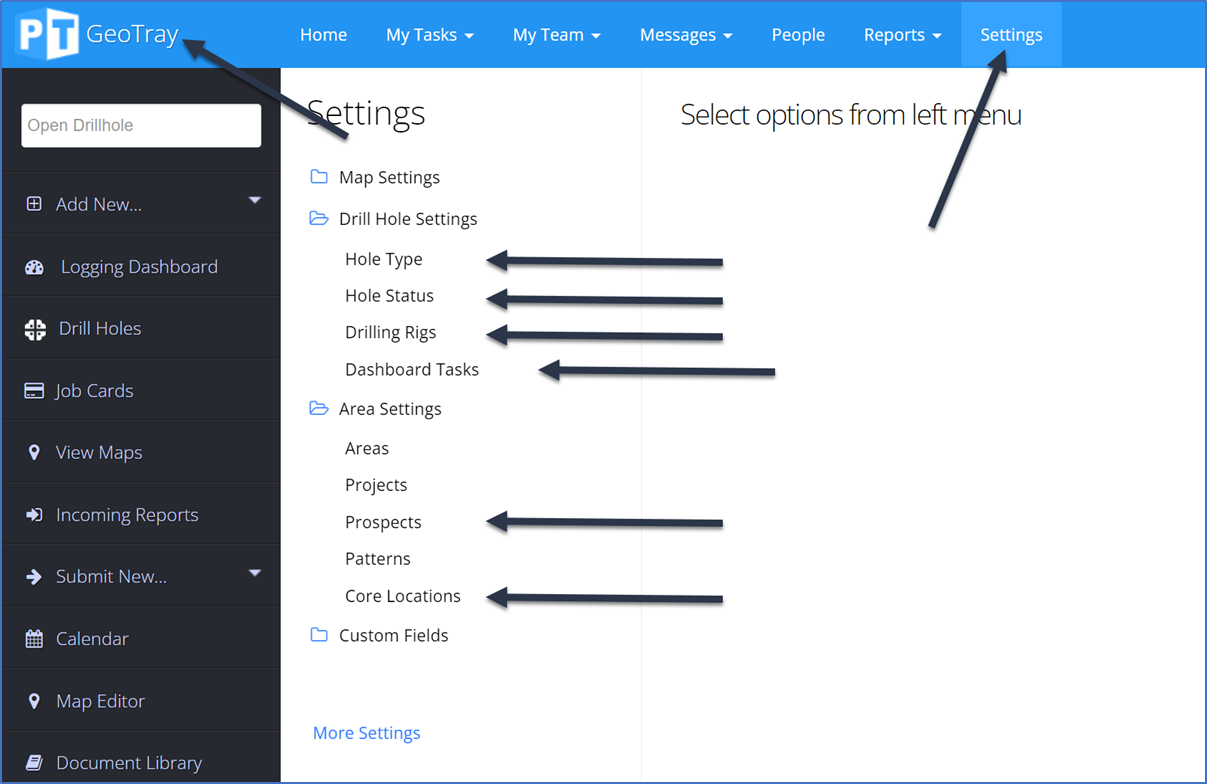Open the Reports dropdown menu
The height and width of the screenshot is (784, 1207).
point(901,34)
